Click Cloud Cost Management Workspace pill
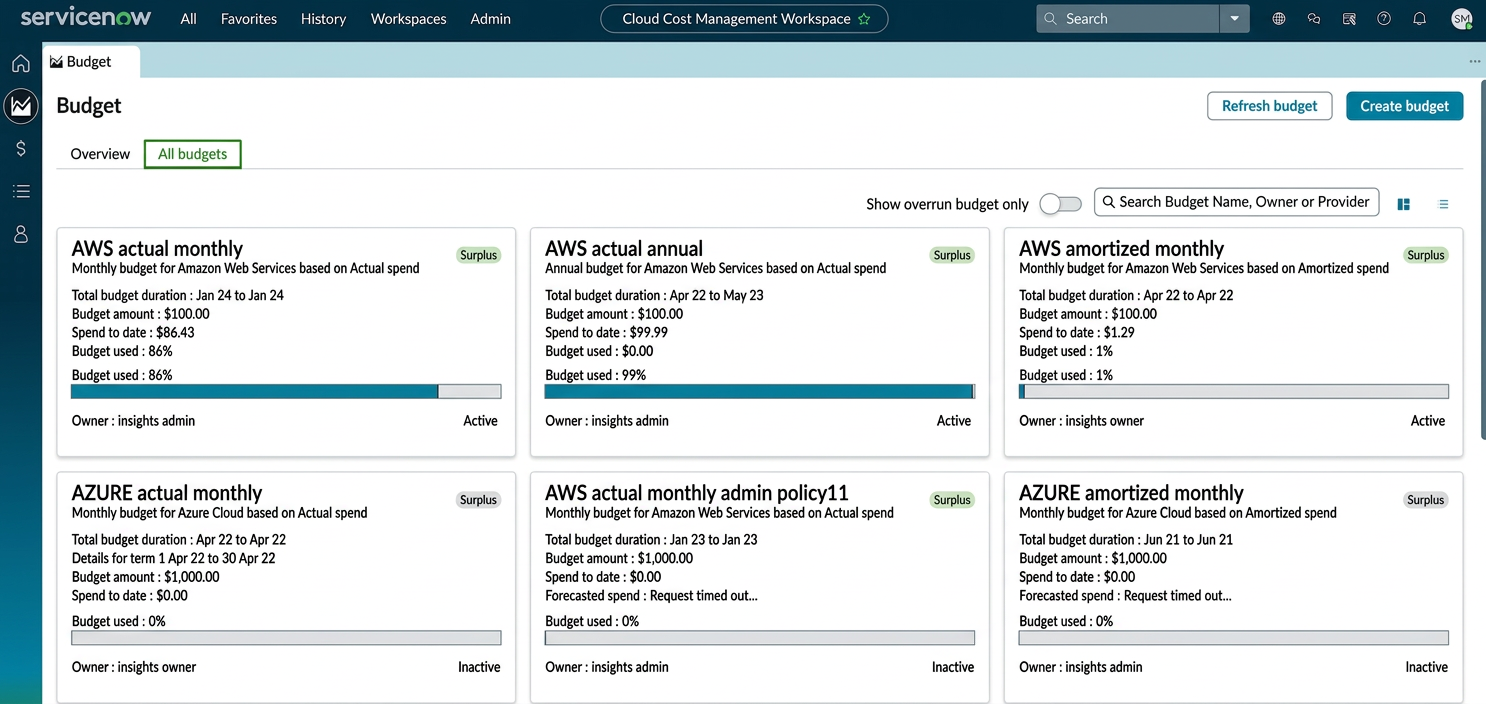Viewport: 1486px width, 704px height. (744, 18)
